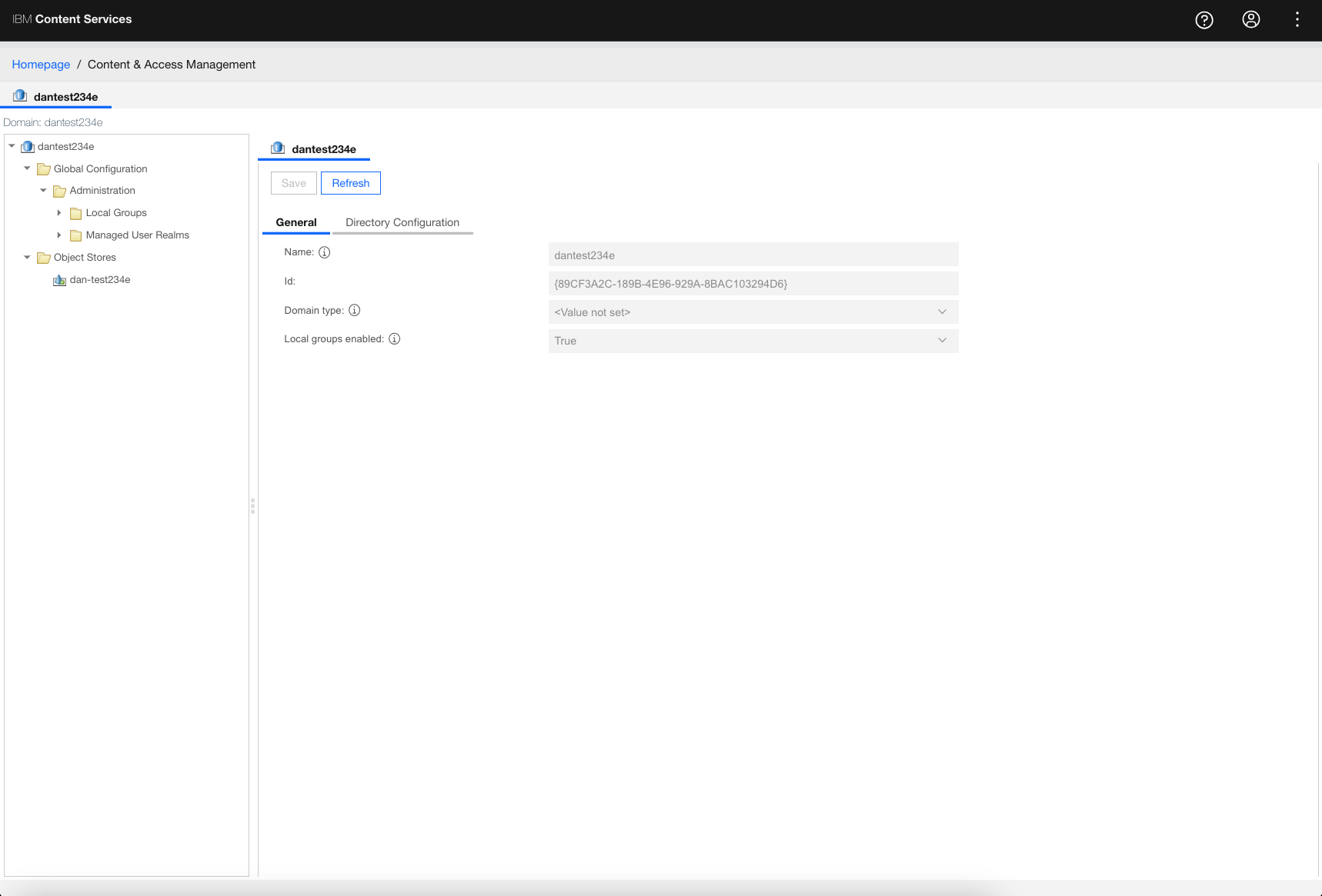Viewport: 1322px width, 896px height.
Task: Select Managed User Realms in tree
Action: click(138, 235)
